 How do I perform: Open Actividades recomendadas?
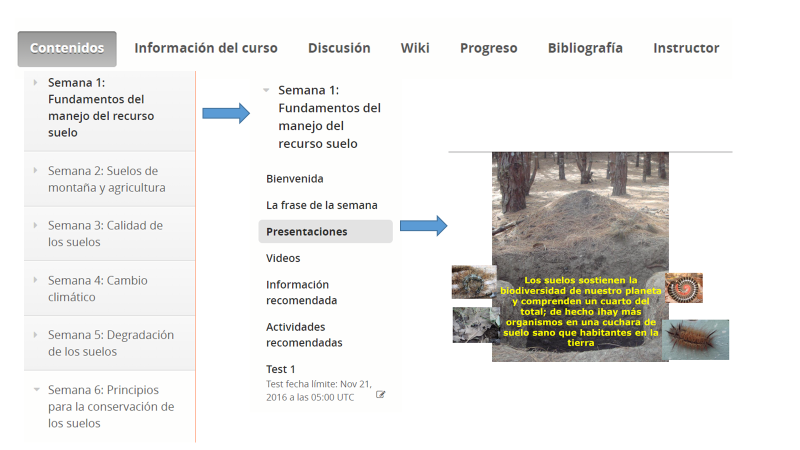304,335
